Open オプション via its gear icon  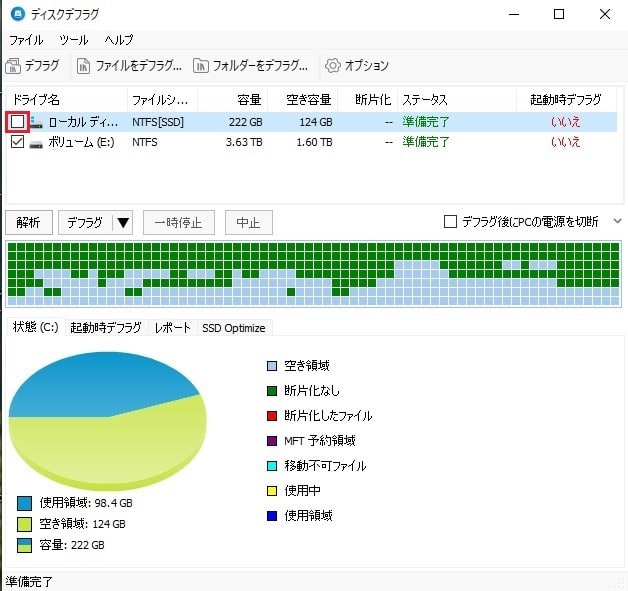pos(333,66)
